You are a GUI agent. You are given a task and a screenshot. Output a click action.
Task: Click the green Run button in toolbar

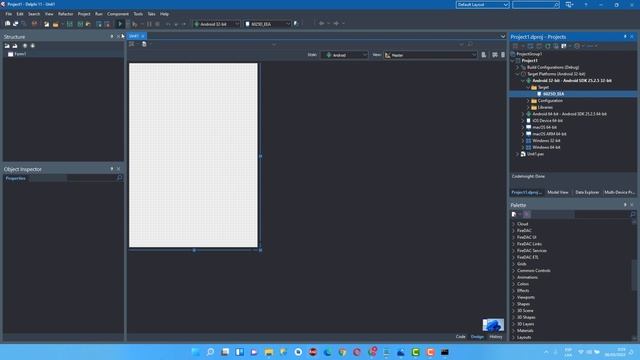(x=120, y=24)
